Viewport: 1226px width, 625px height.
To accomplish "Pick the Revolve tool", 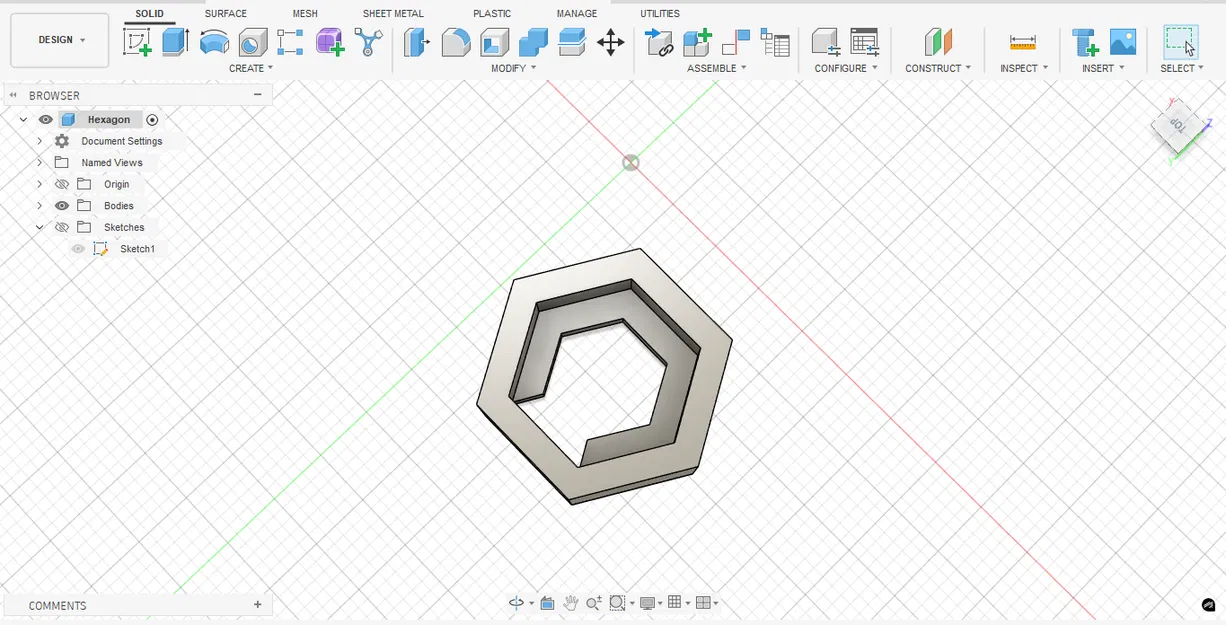I will tap(214, 42).
